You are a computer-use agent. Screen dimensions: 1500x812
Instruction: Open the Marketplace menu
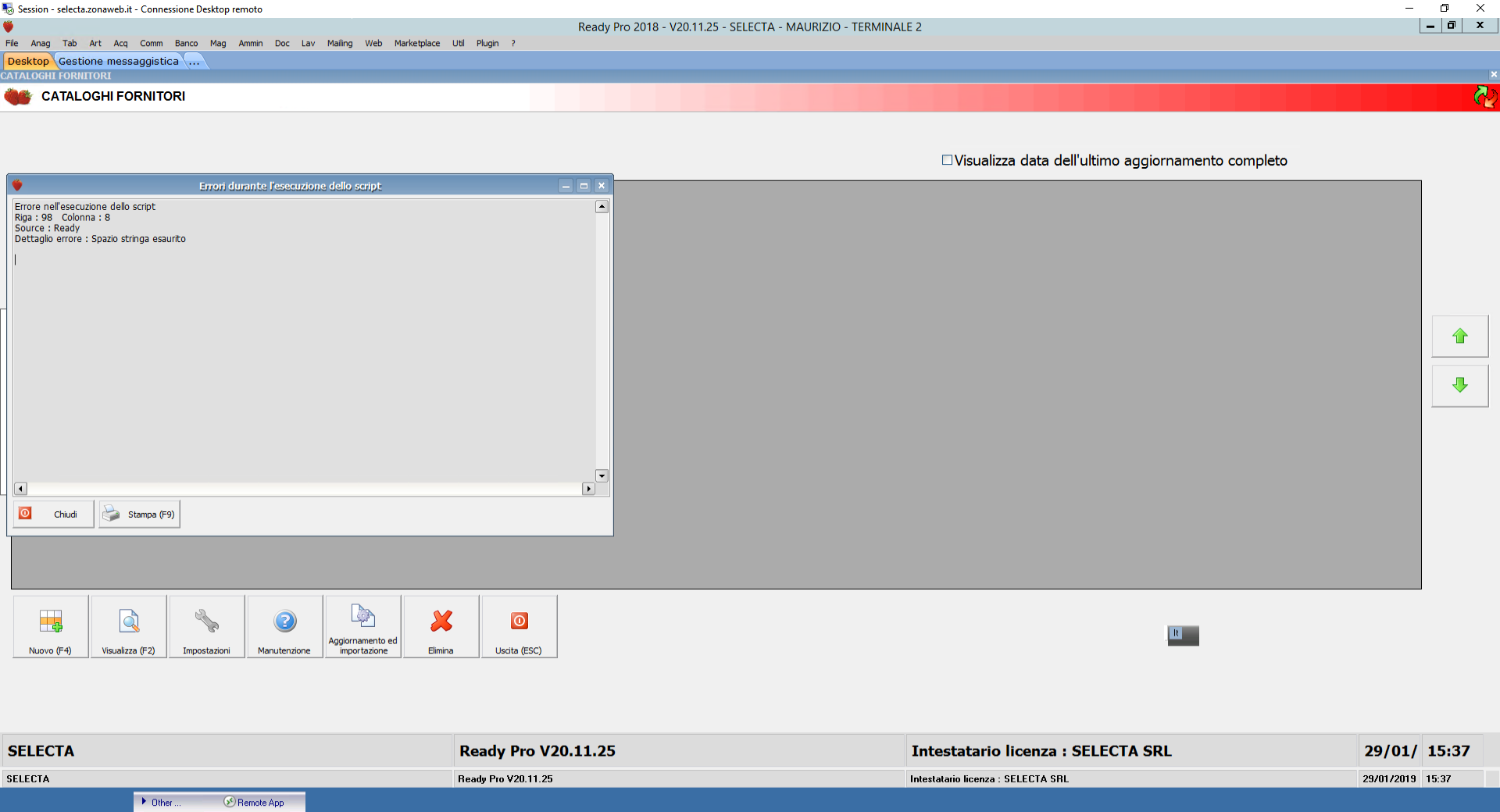click(x=417, y=43)
